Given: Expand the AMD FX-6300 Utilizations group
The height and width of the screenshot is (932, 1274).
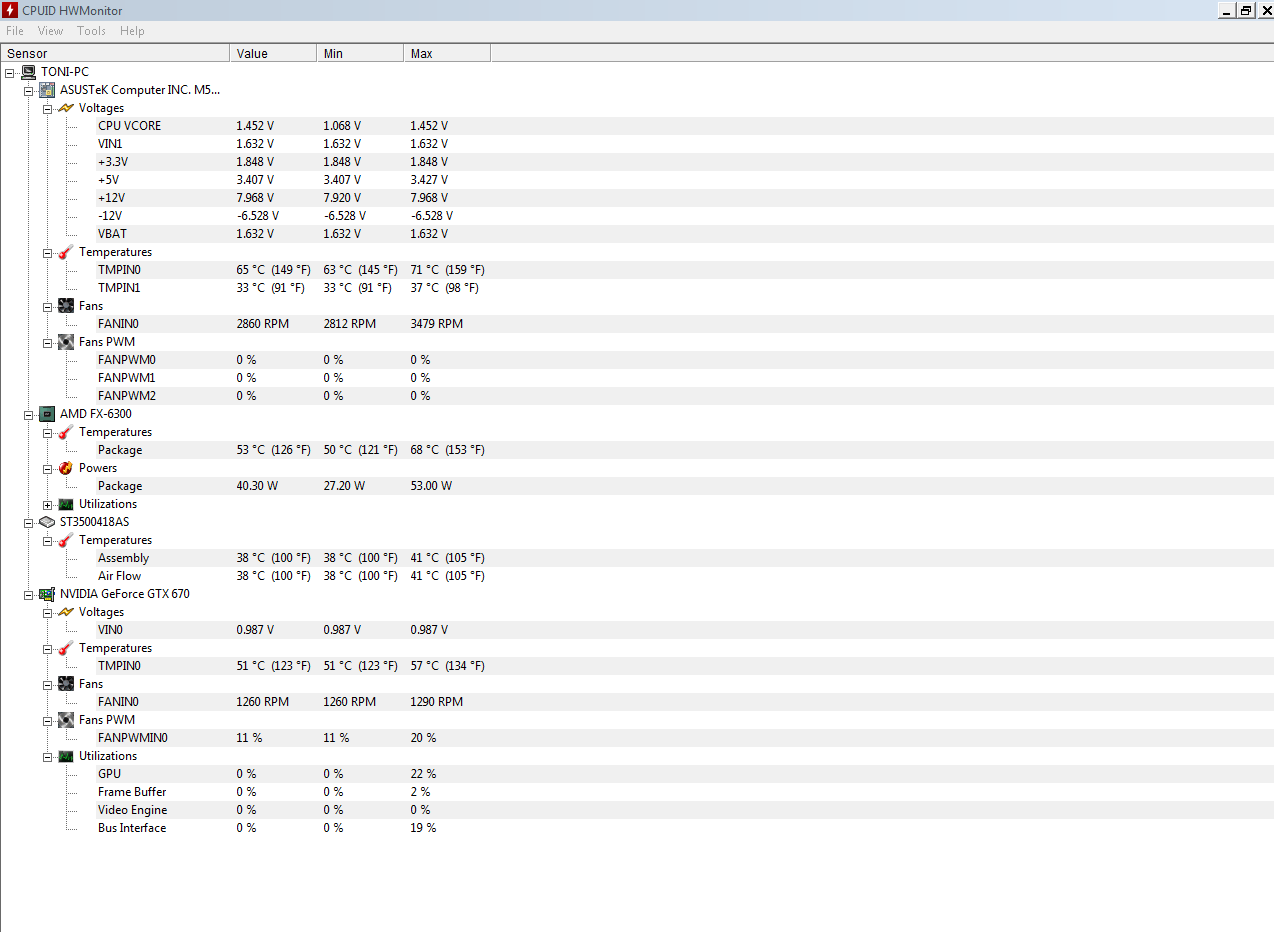Looking at the screenshot, I should click(x=48, y=505).
